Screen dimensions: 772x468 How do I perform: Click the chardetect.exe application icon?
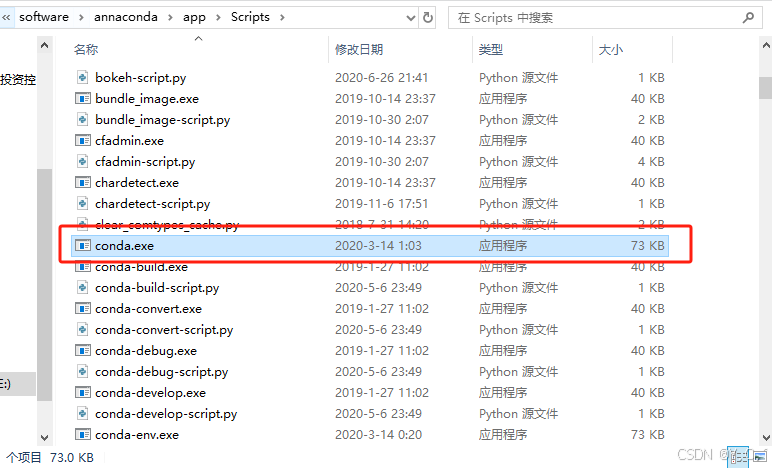(83, 183)
